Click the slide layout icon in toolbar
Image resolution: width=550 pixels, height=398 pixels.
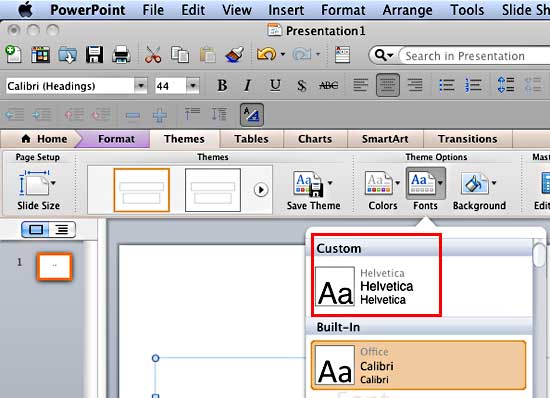tap(342, 55)
